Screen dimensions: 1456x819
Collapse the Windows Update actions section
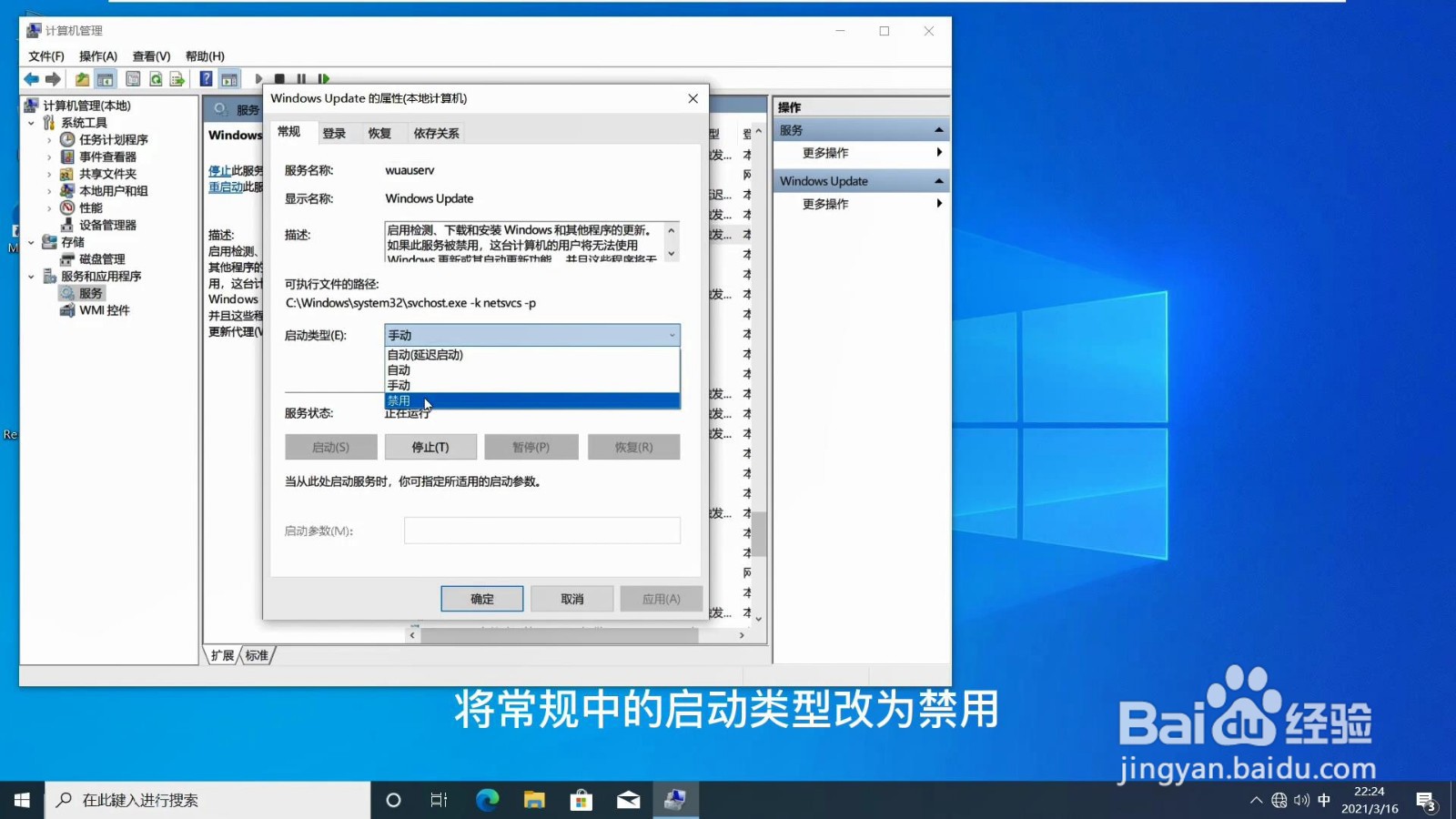tap(939, 181)
